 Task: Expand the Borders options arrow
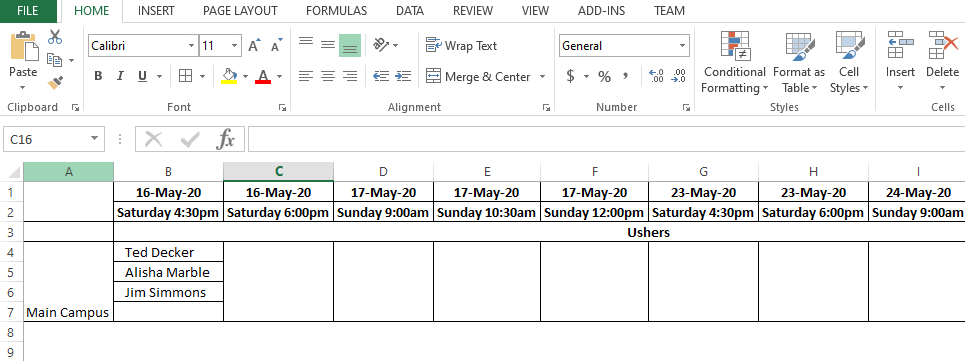click(x=202, y=76)
